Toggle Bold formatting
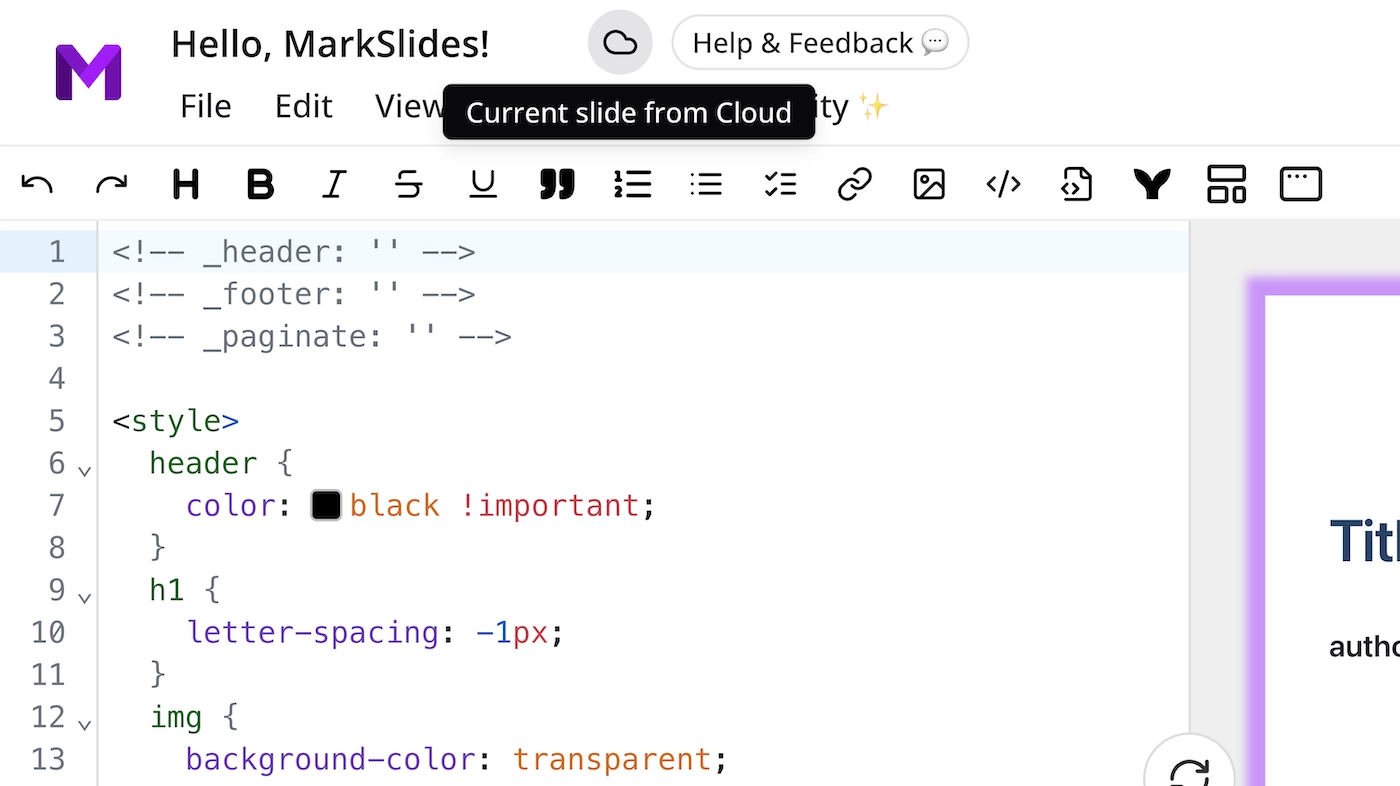The width and height of the screenshot is (1400, 786). 259,184
